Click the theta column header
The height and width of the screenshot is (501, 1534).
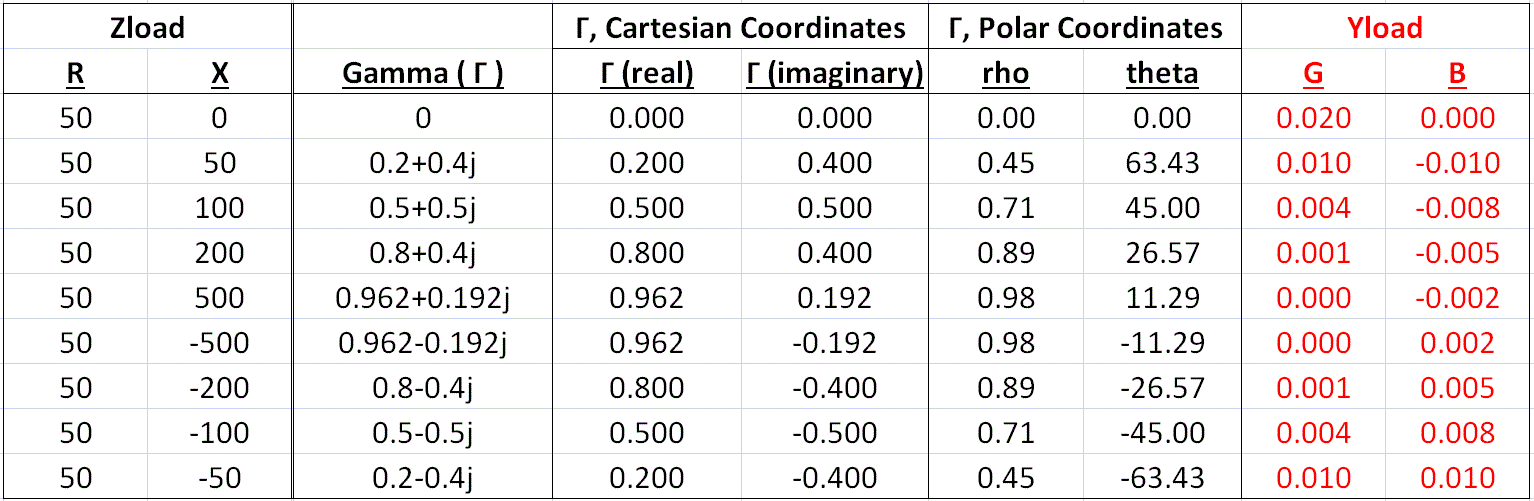pyautogui.click(x=1162, y=73)
